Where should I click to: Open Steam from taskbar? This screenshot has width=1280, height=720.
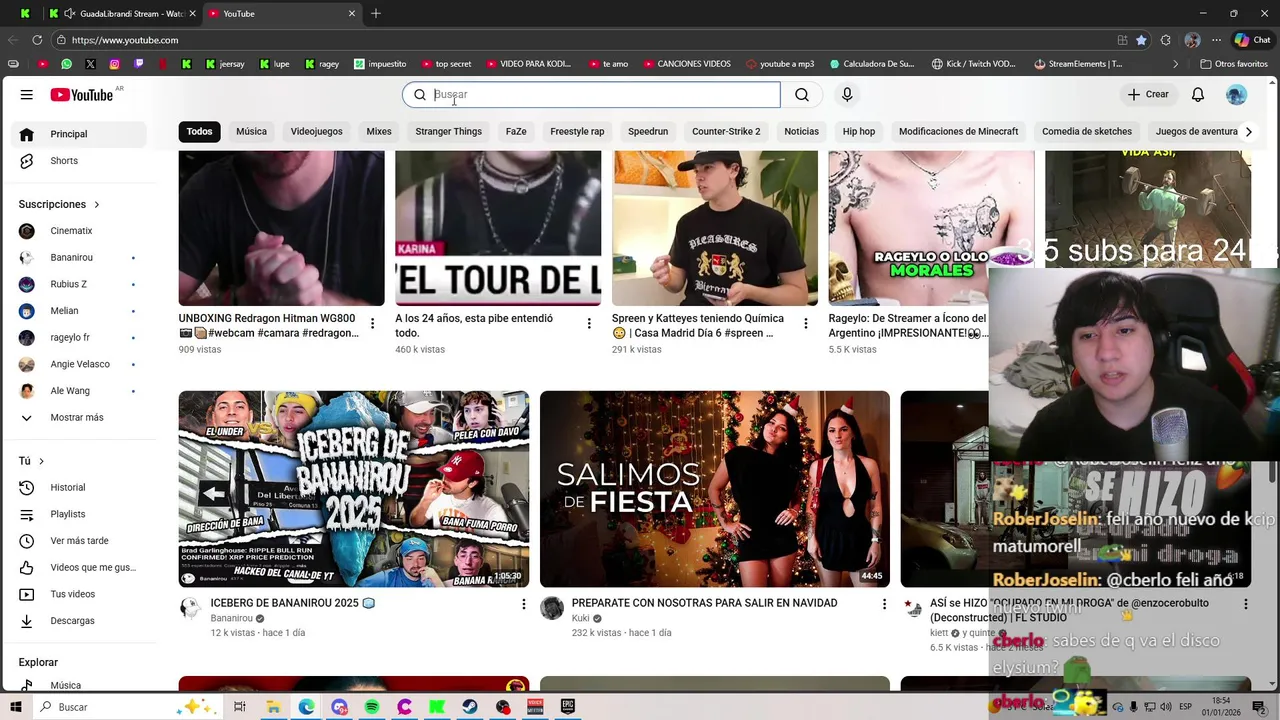tap(469, 707)
